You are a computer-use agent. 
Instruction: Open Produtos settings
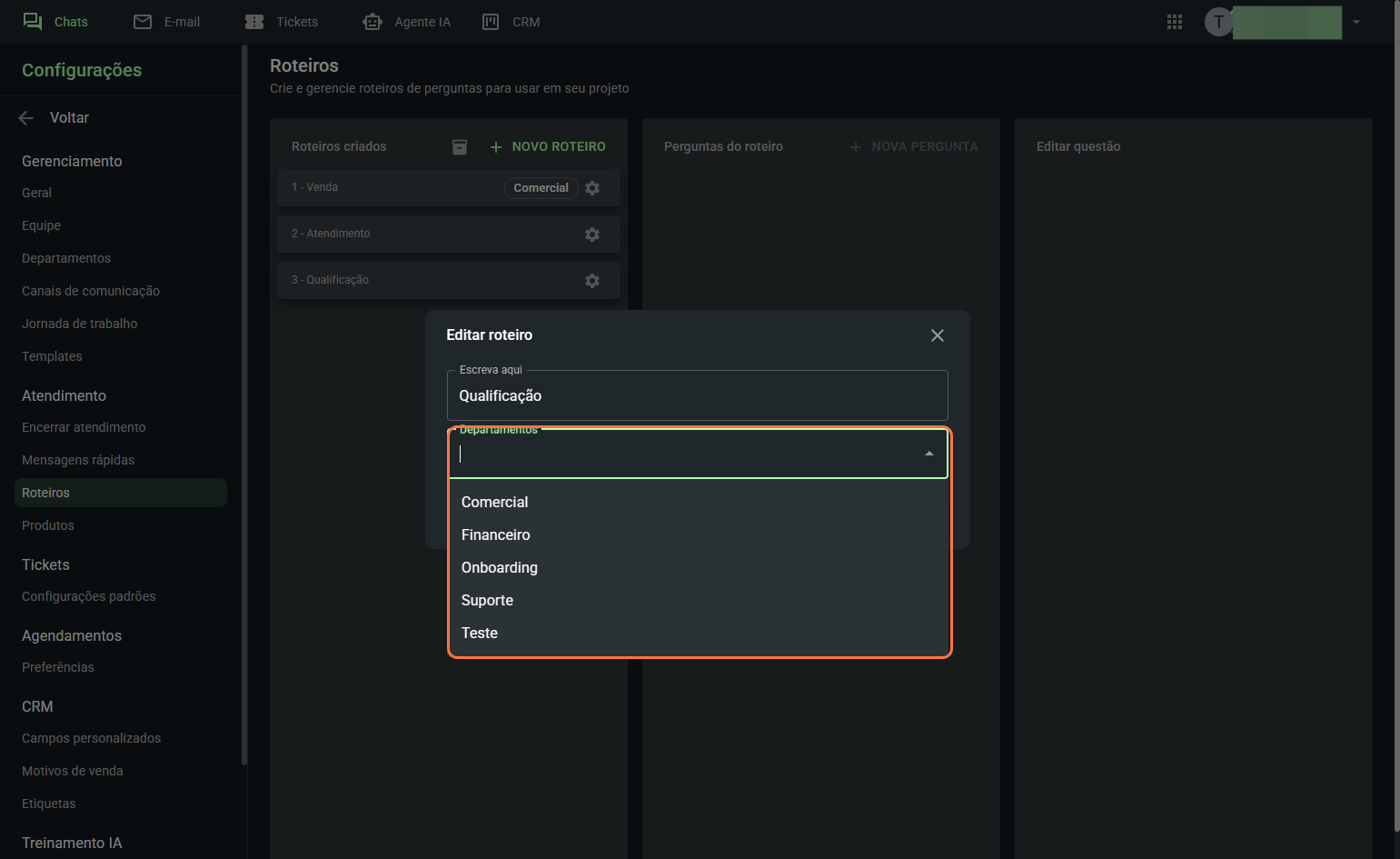click(x=48, y=525)
